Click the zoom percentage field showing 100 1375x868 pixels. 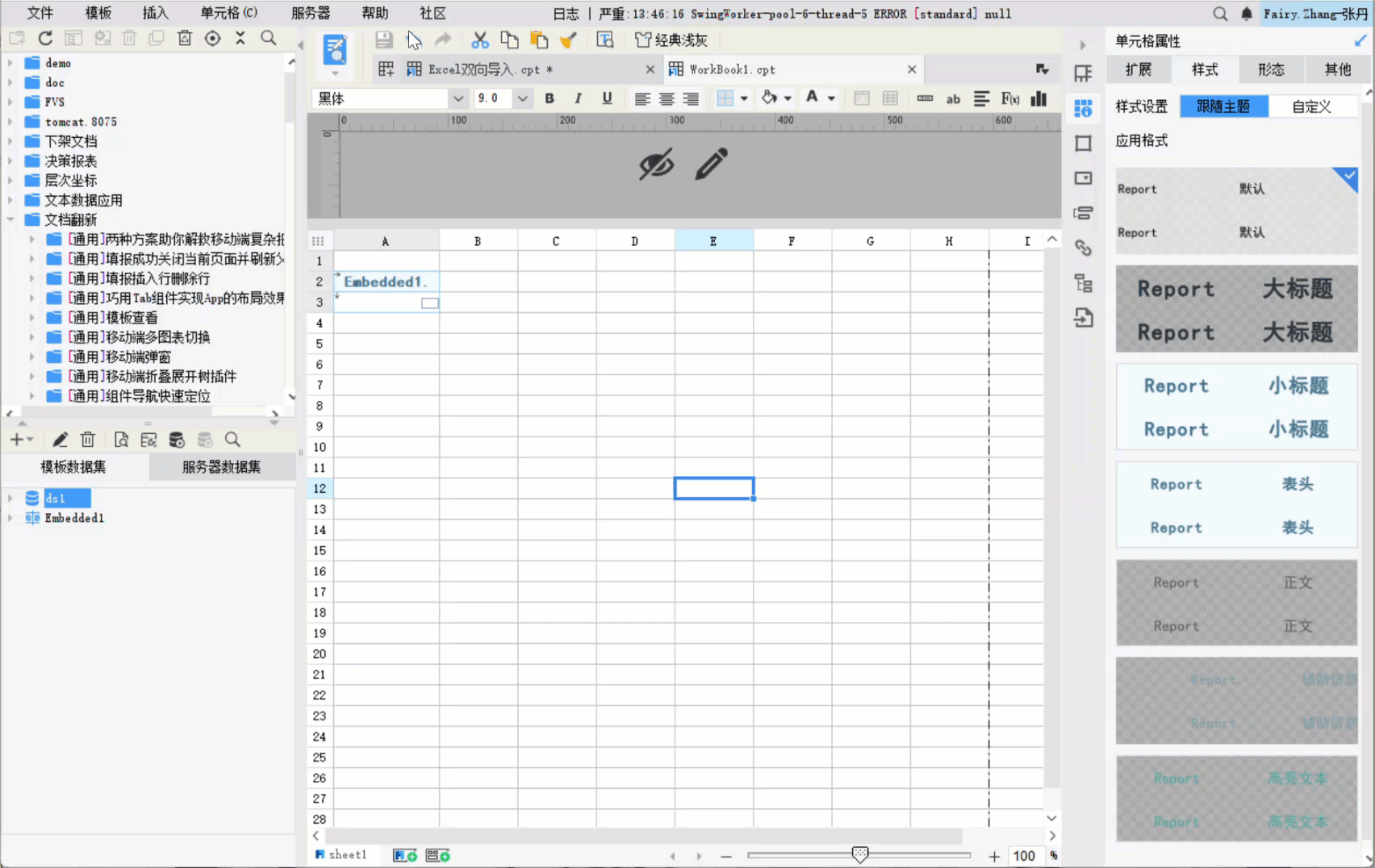coord(1024,856)
